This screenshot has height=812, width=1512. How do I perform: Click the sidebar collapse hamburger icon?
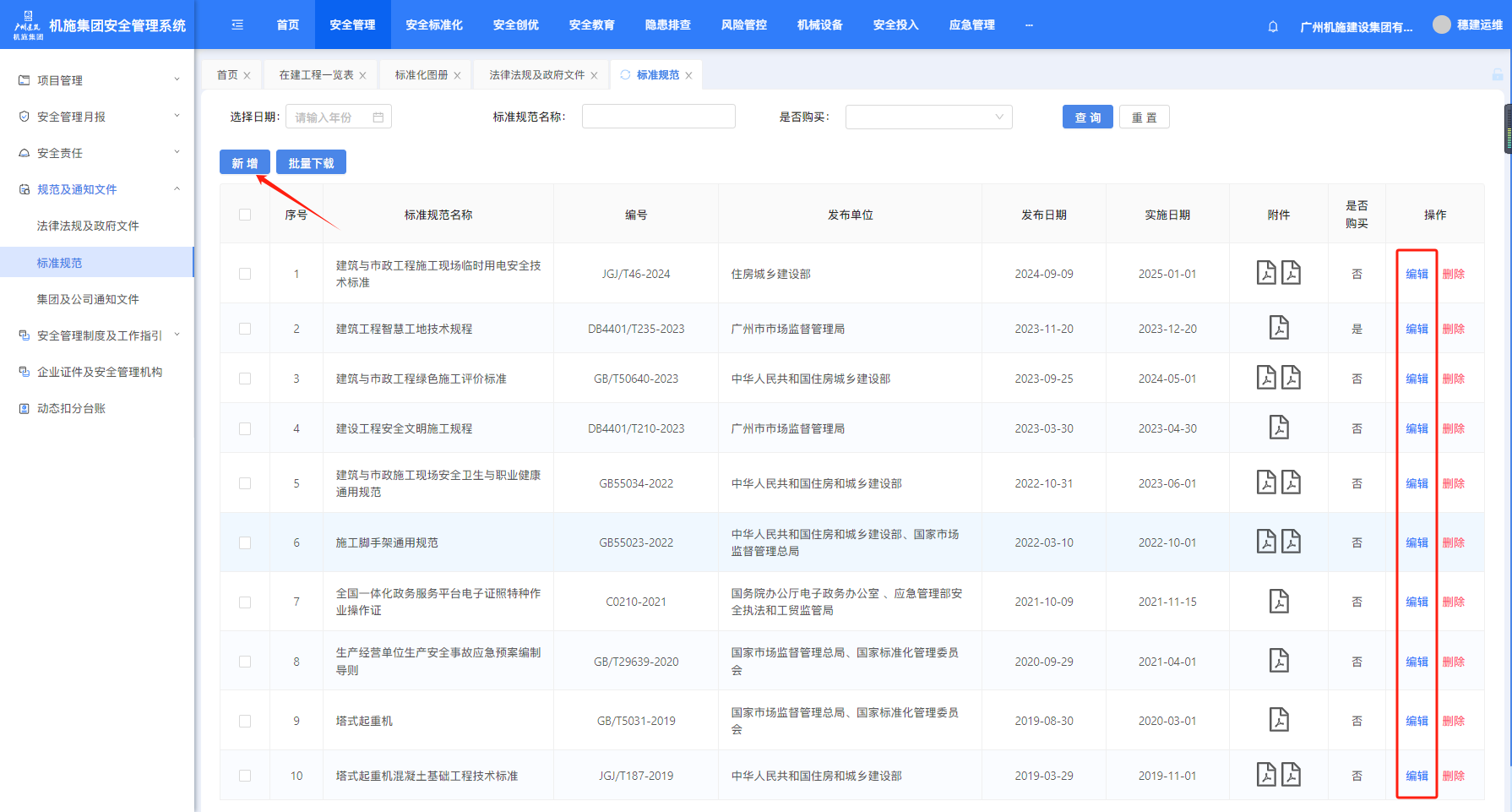237,25
